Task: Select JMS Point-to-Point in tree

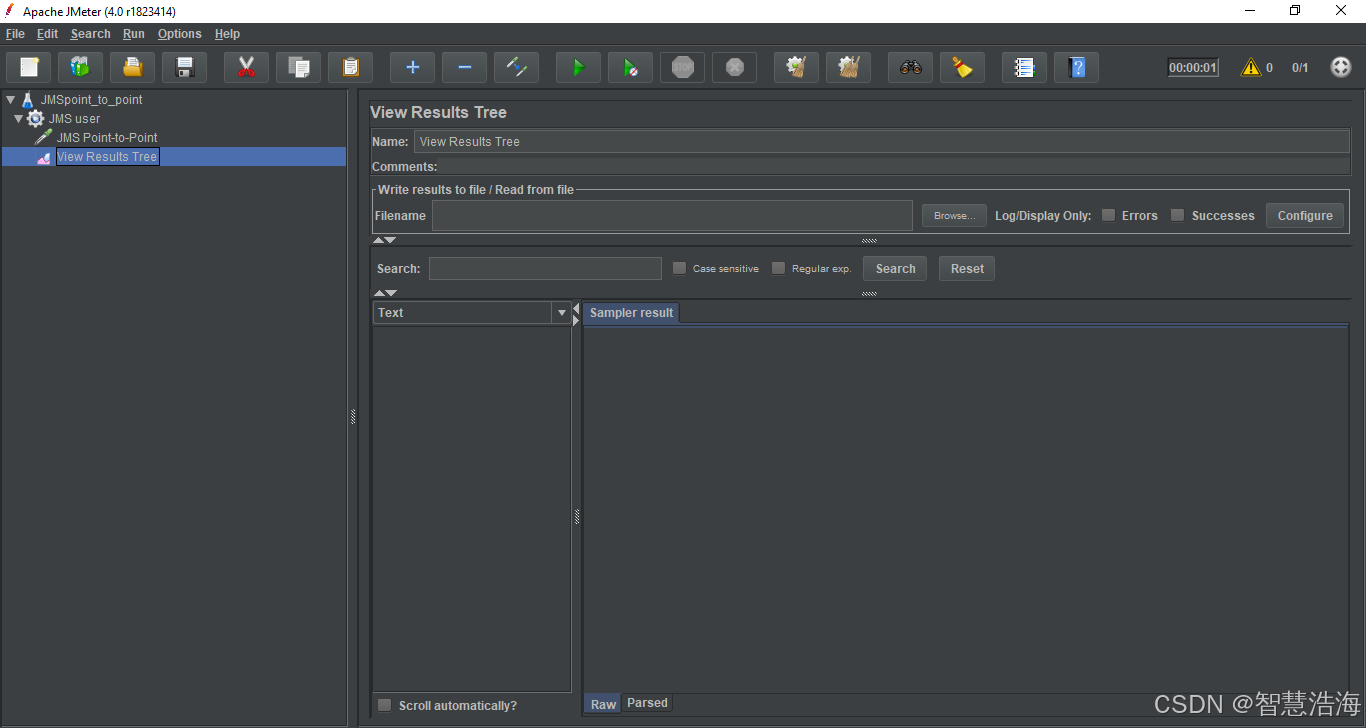Action: pyautogui.click(x=107, y=138)
